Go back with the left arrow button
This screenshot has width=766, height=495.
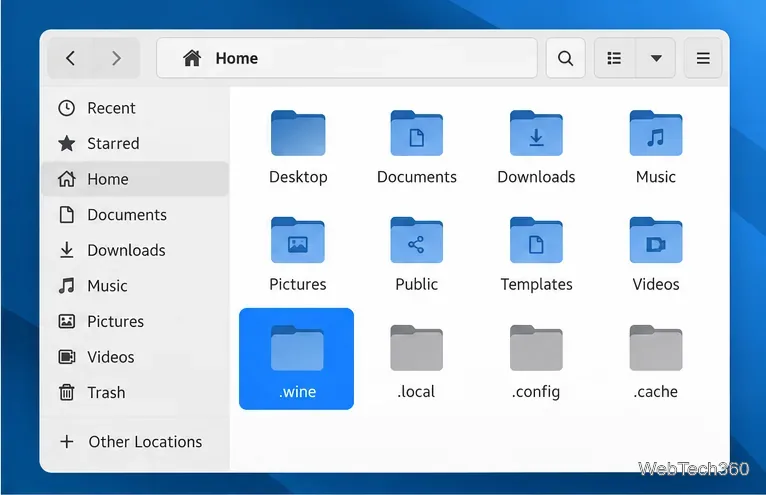(x=70, y=58)
